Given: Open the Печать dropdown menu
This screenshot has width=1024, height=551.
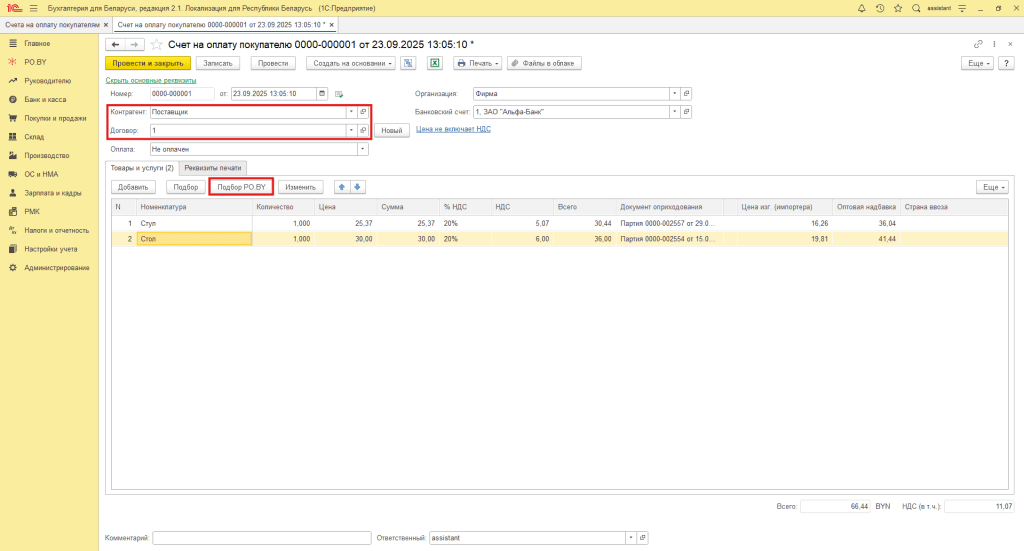Looking at the screenshot, I should 477,63.
